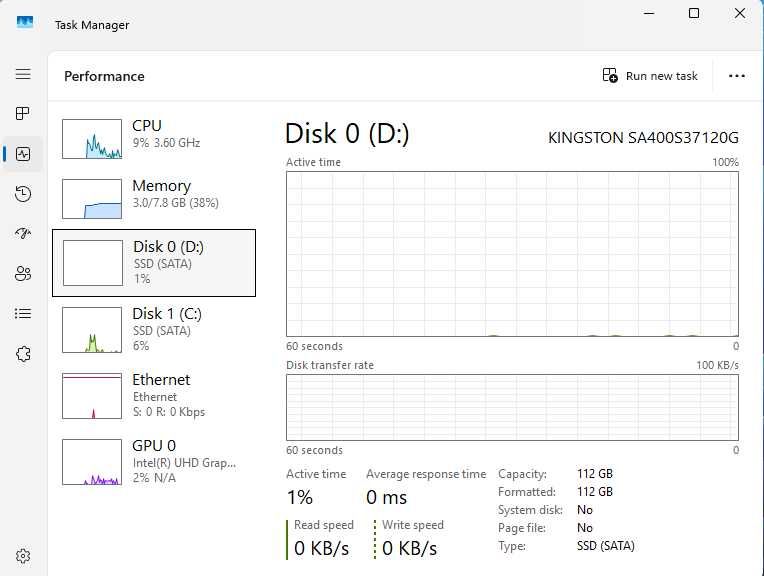Click the Performance page heading
Viewport: 764px width, 576px height.
click(x=104, y=76)
